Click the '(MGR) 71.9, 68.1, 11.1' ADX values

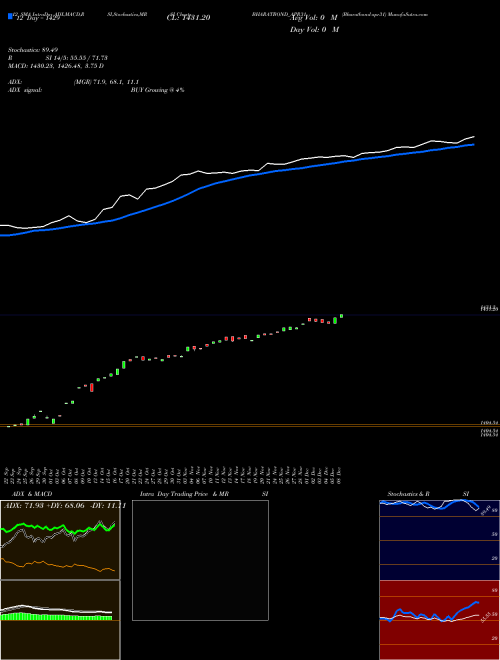106,82
